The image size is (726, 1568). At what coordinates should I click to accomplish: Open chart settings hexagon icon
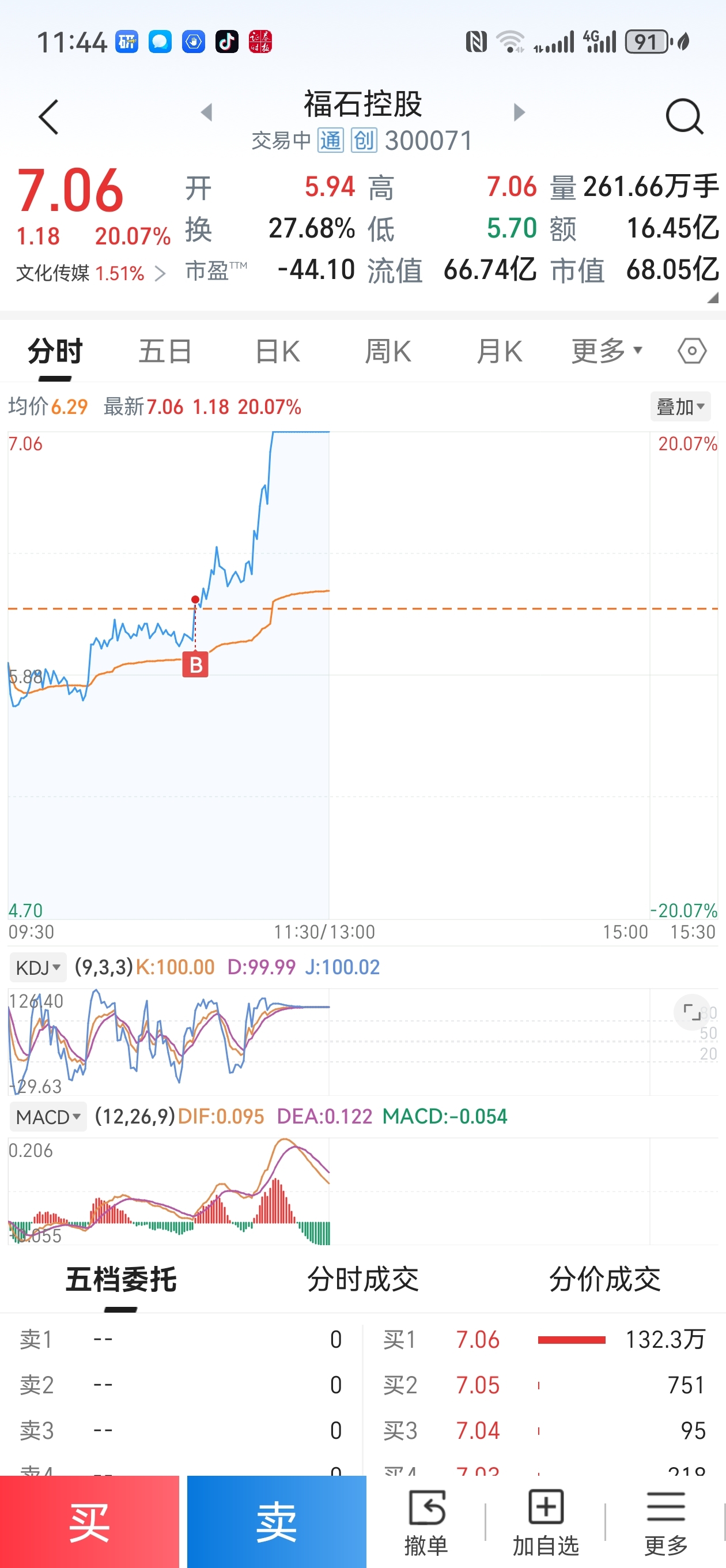692,351
